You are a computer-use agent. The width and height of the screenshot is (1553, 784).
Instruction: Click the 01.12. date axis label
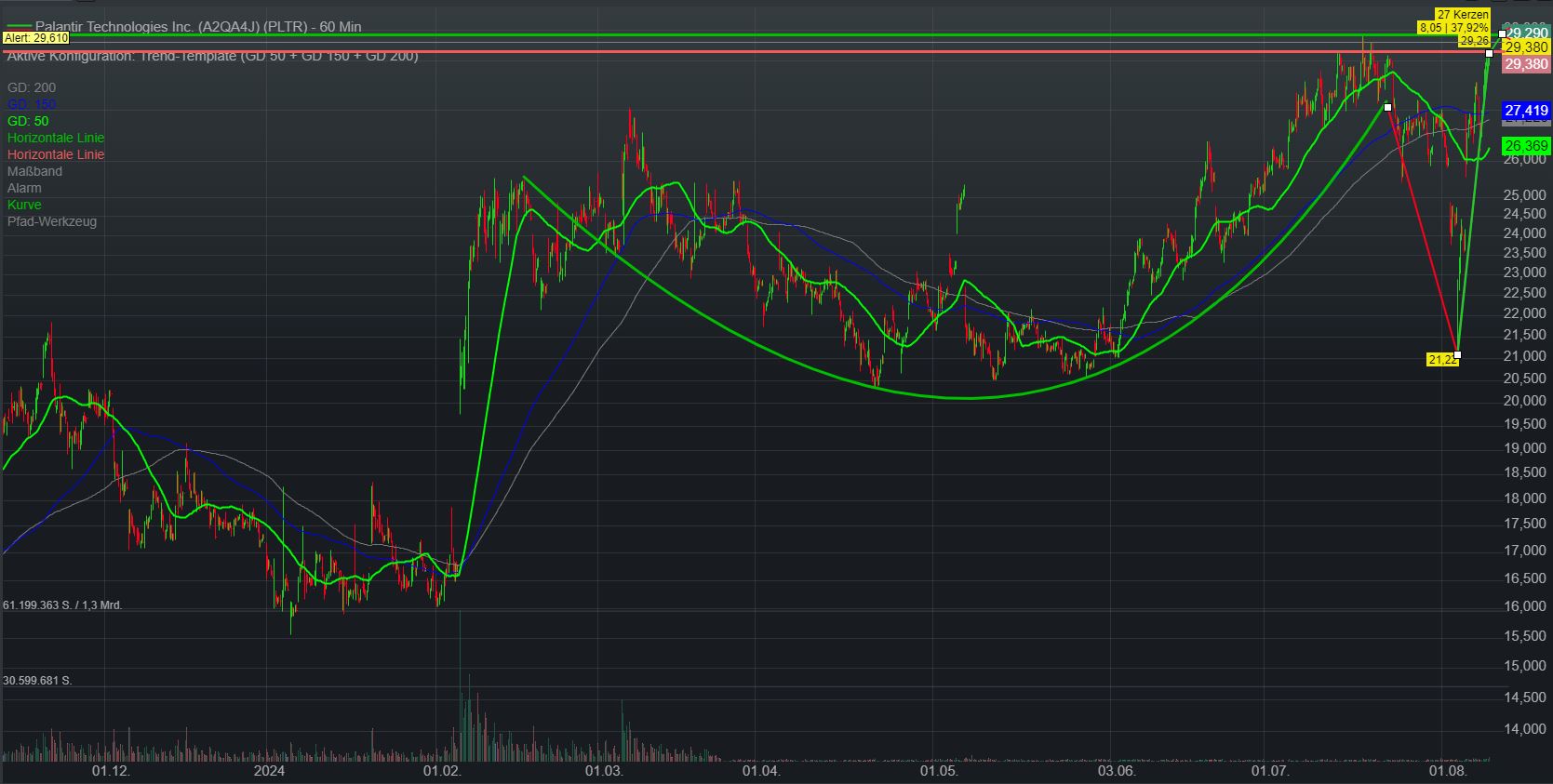[x=110, y=771]
